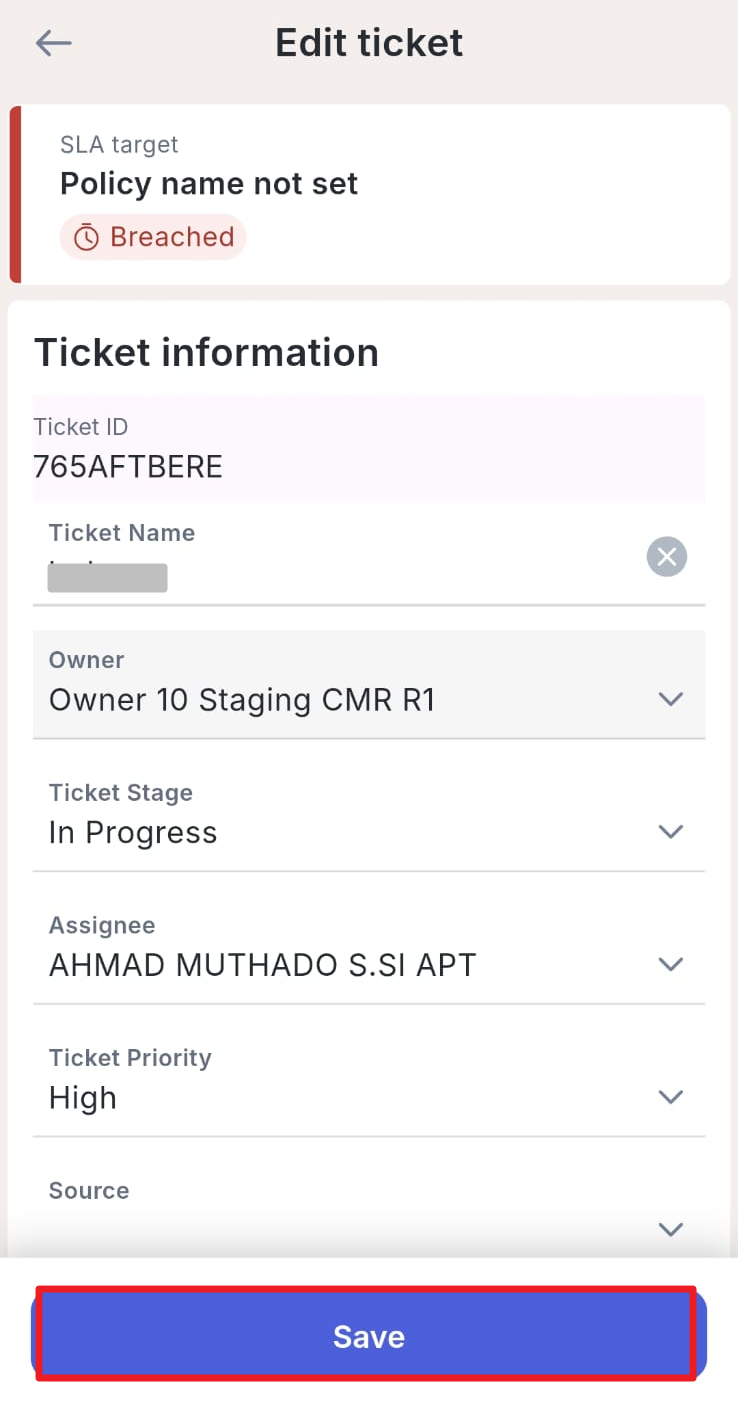Tap the "High" priority value
Screen dimensions: 738x1415
tap(83, 1098)
